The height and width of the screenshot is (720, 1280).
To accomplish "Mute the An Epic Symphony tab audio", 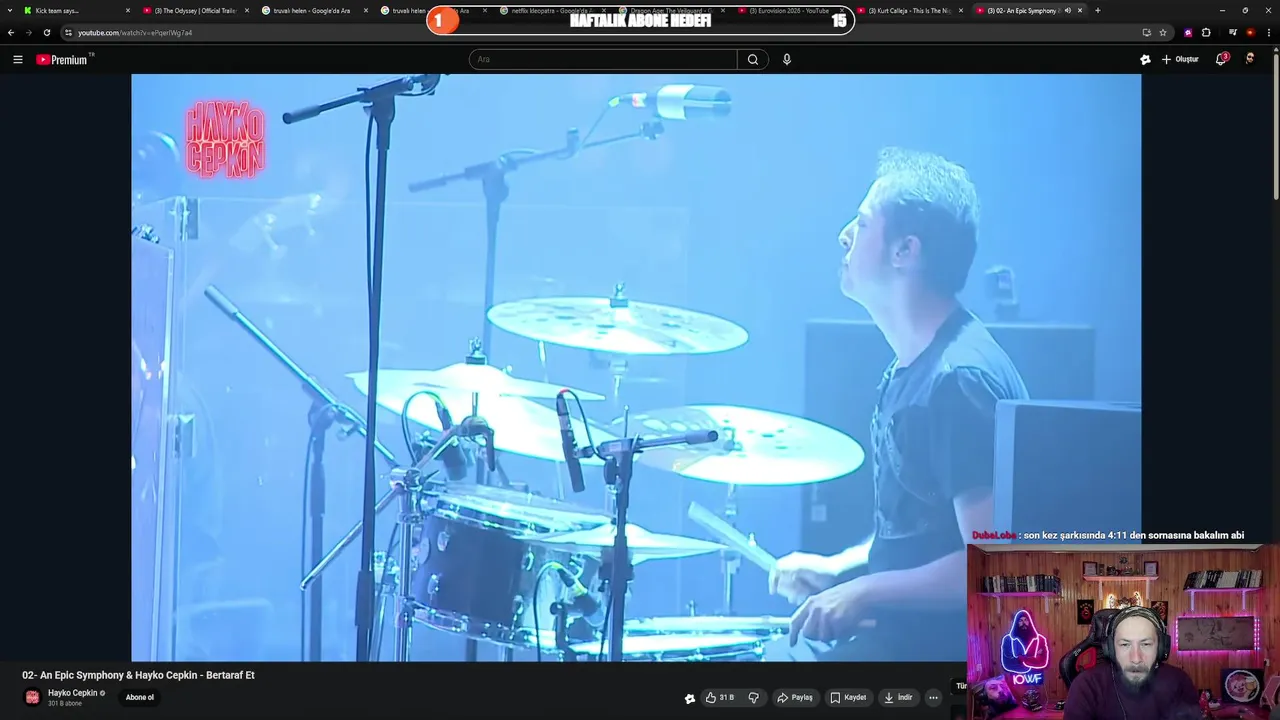I will tap(1067, 10).
